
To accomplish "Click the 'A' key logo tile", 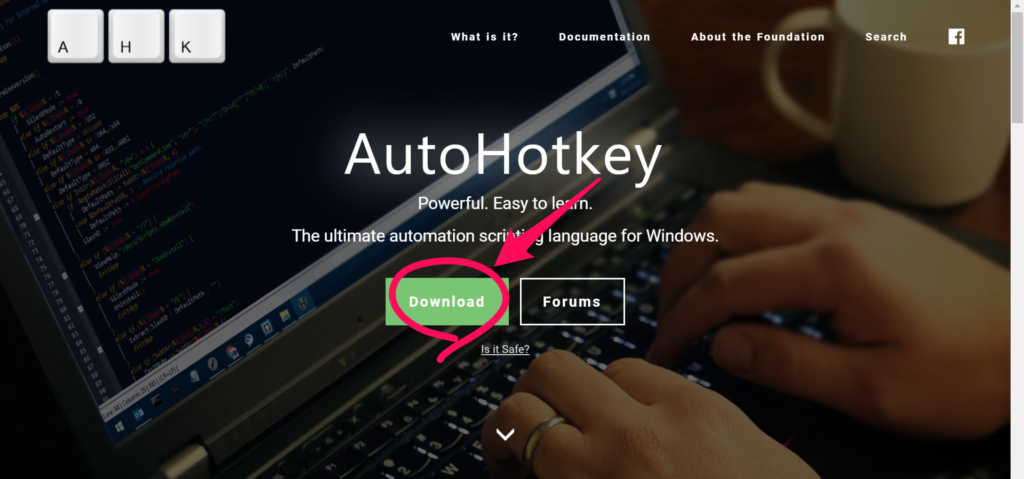I will (x=76, y=36).
